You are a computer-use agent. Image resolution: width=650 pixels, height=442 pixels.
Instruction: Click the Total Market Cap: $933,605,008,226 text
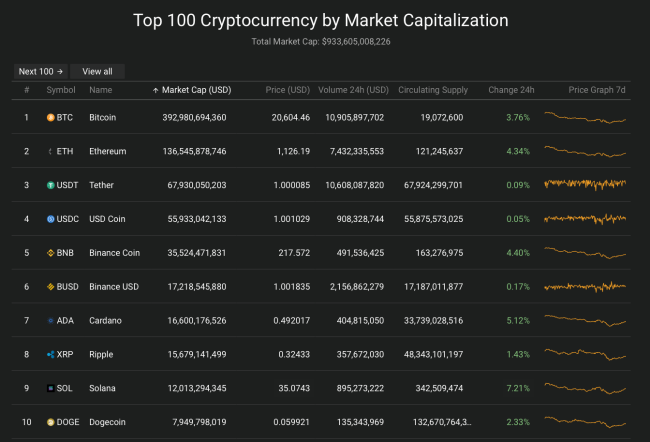(321, 41)
